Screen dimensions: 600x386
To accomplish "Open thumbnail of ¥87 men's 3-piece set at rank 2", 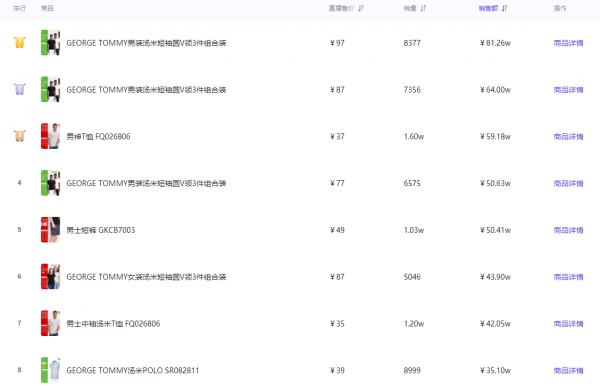I will coord(51,89).
